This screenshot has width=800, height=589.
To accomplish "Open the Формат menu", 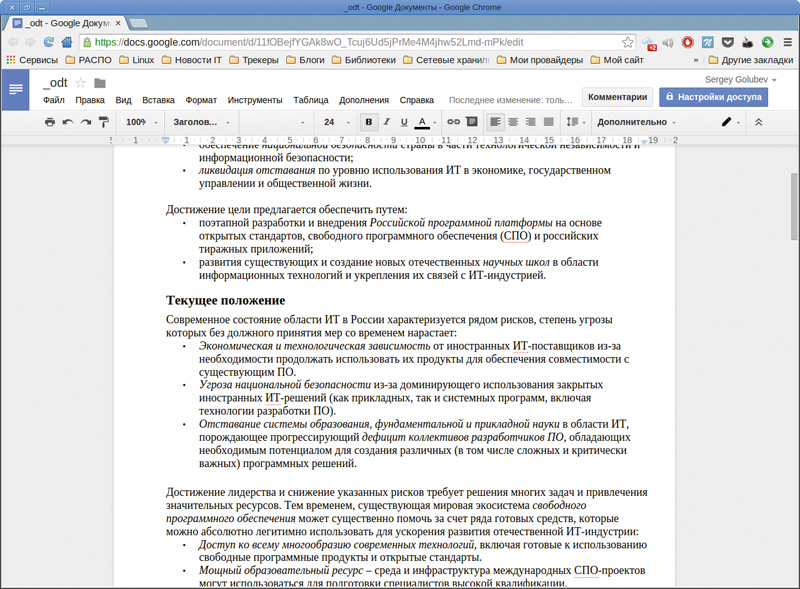I will point(201,100).
